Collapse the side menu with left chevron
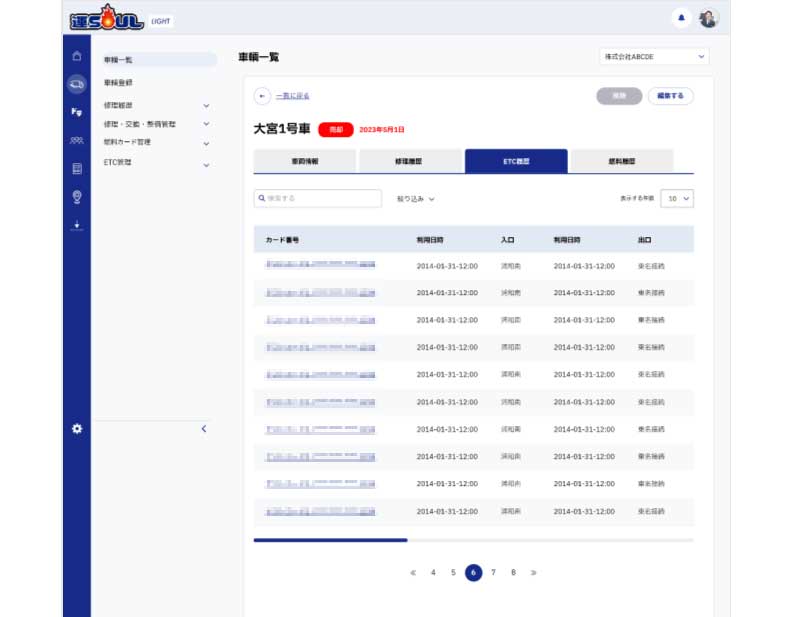This screenshot has height=617, width=795. pyautogui.click(x=204, y=429)
